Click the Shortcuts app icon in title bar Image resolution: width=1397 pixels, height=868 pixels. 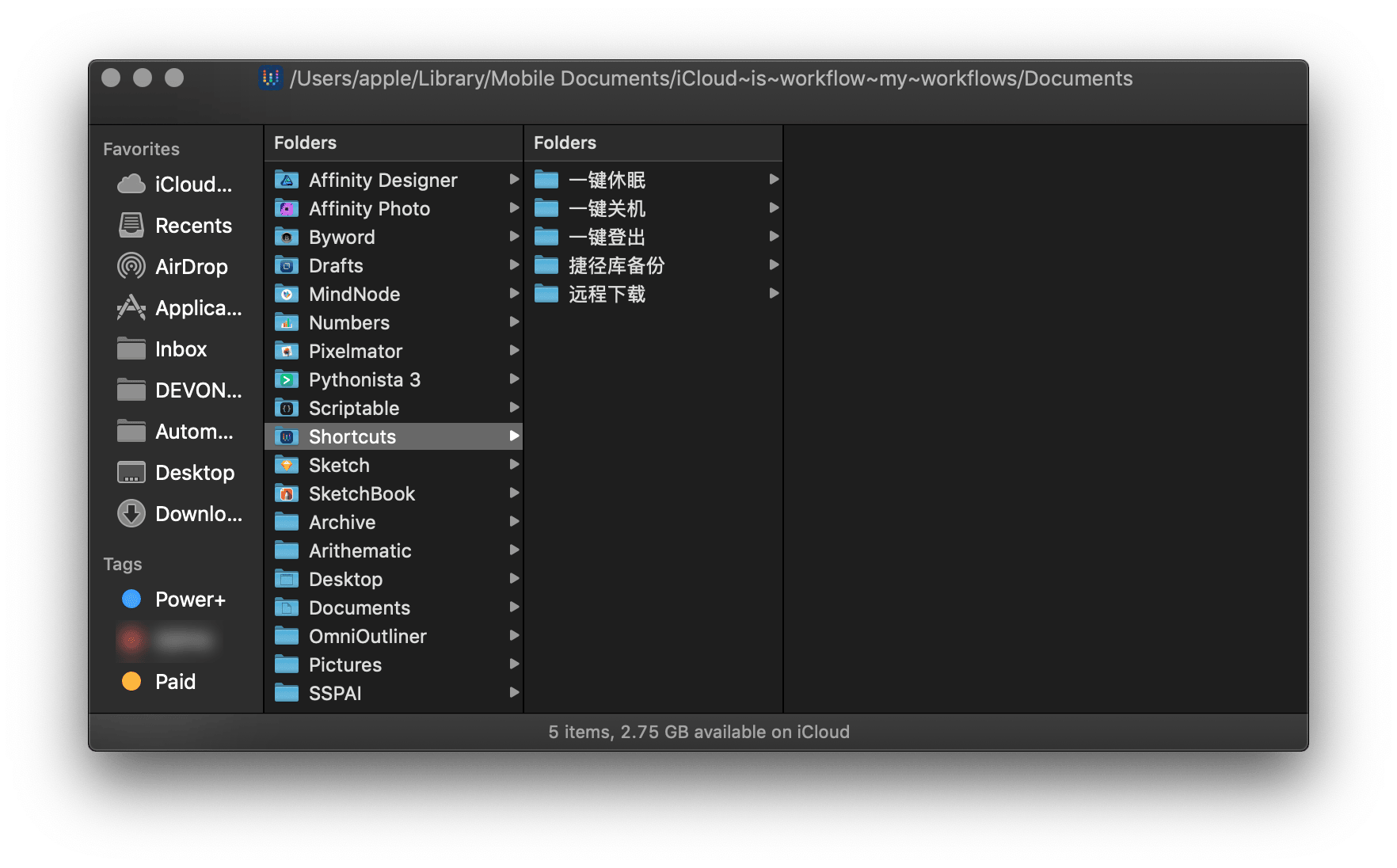[271, 78]
